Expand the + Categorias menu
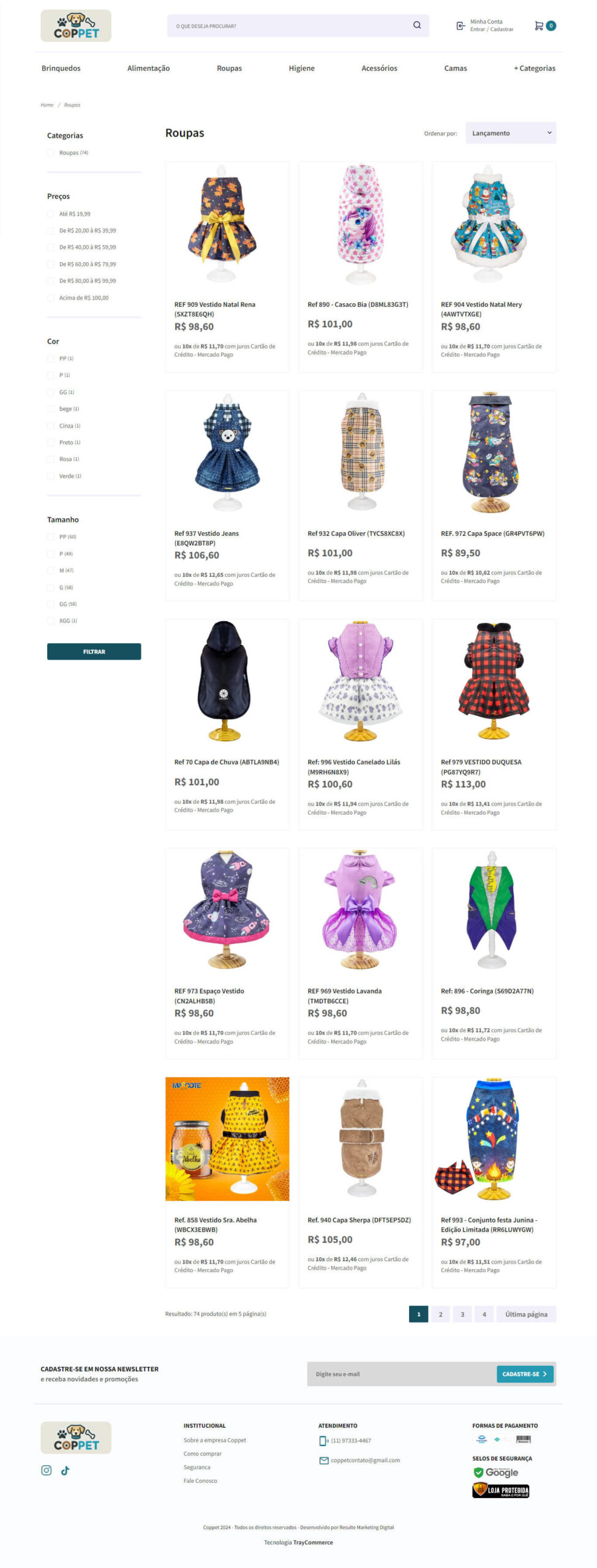The height and width of the screenshot is (1568, 597). click(x=535, y=68)
